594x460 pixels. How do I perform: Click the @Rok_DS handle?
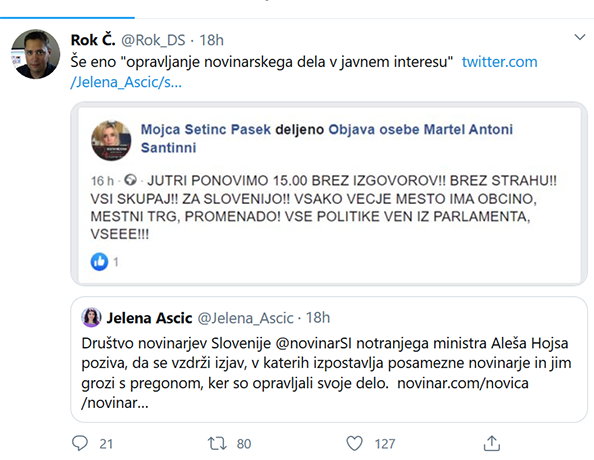[153, 40]
